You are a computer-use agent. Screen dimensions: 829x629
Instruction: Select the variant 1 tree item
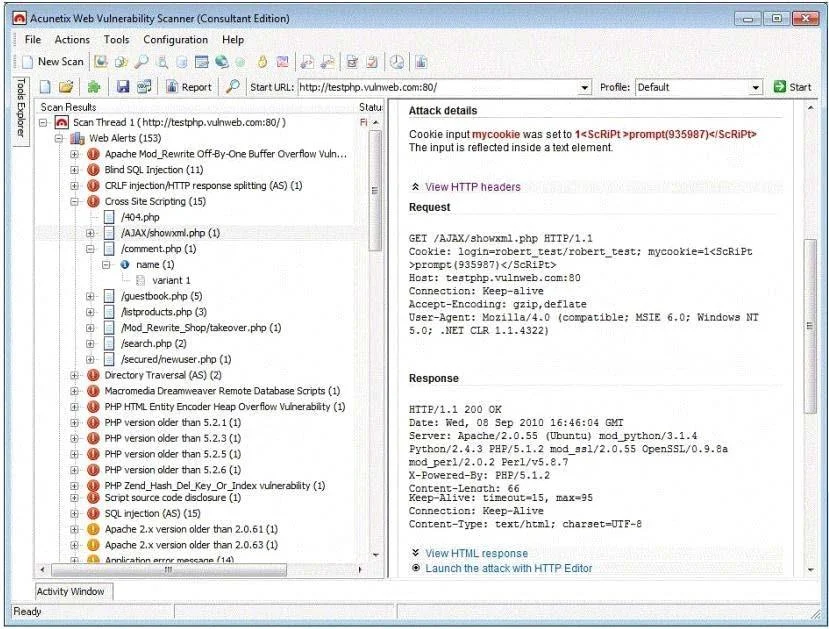pyautogui.click(x=171, y=280)
